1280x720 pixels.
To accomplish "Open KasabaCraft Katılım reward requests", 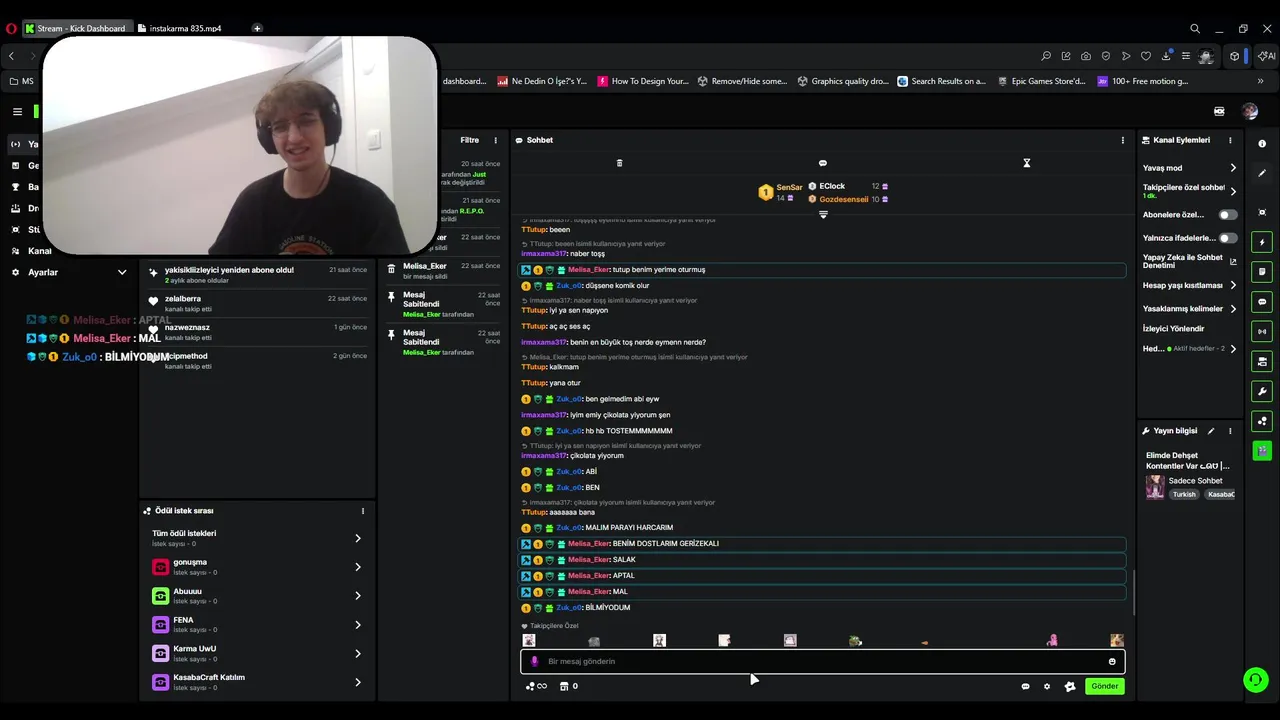I will (x=257, y=682).
